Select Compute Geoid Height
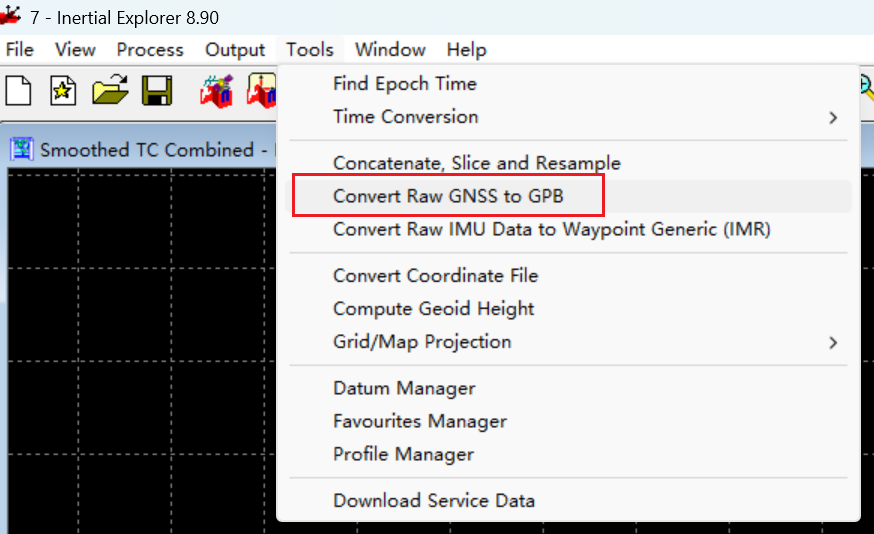The image size is (874, 534). pos(569,308)
